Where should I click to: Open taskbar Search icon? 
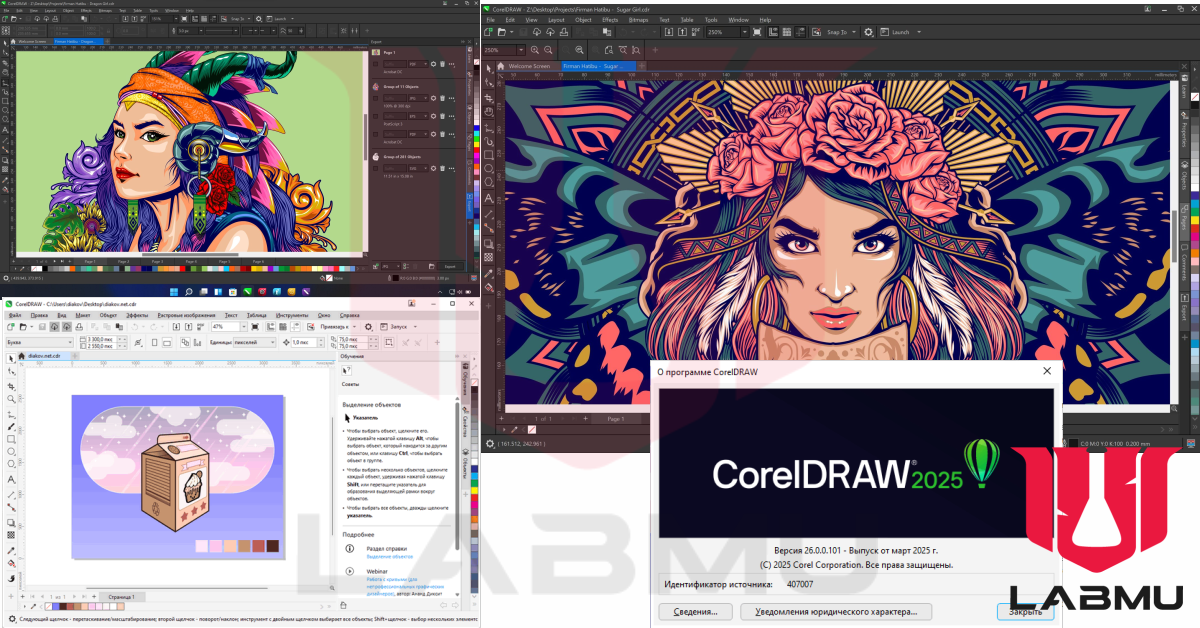tap(188, 292)
